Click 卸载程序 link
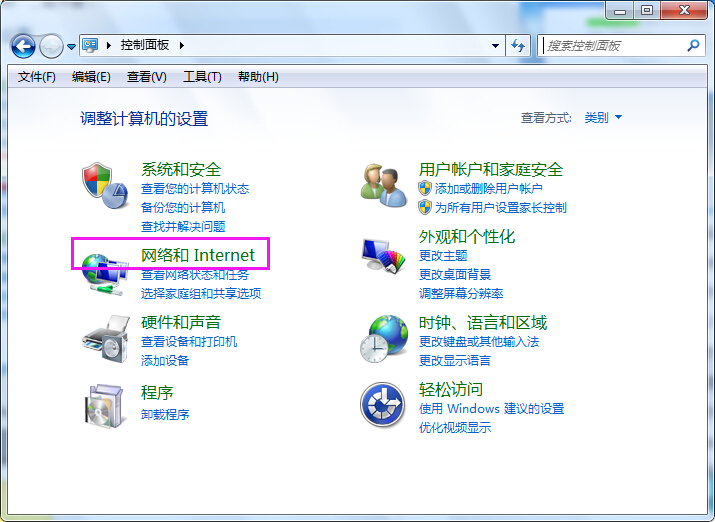The height and width of the screenshot is (522, 715). [x=165, y=415]
